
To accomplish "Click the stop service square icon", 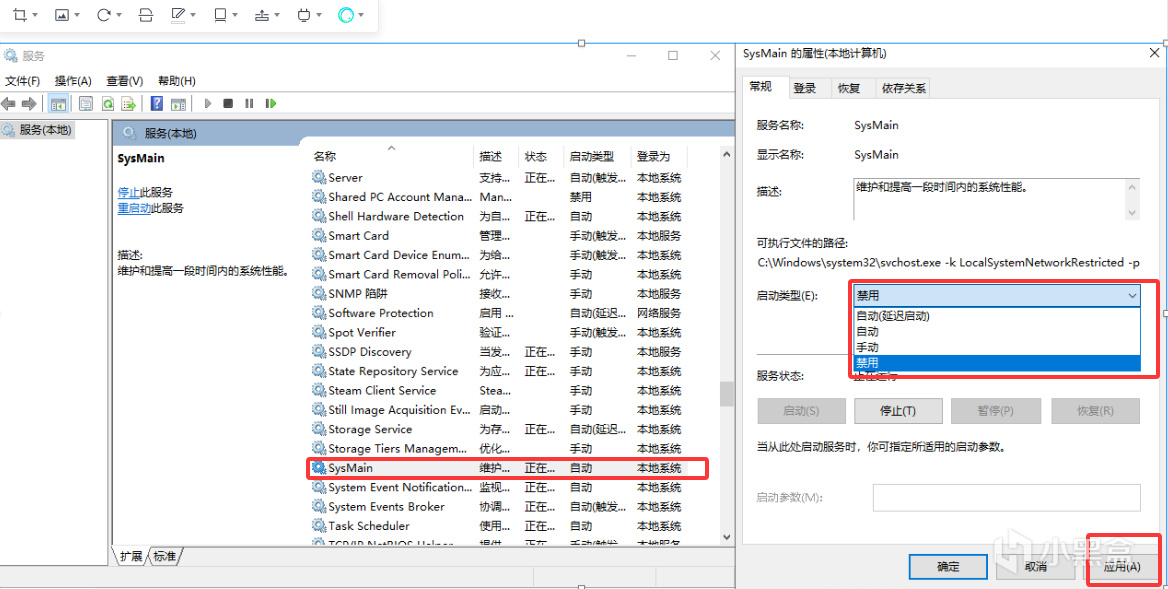I will coord(229,104).
